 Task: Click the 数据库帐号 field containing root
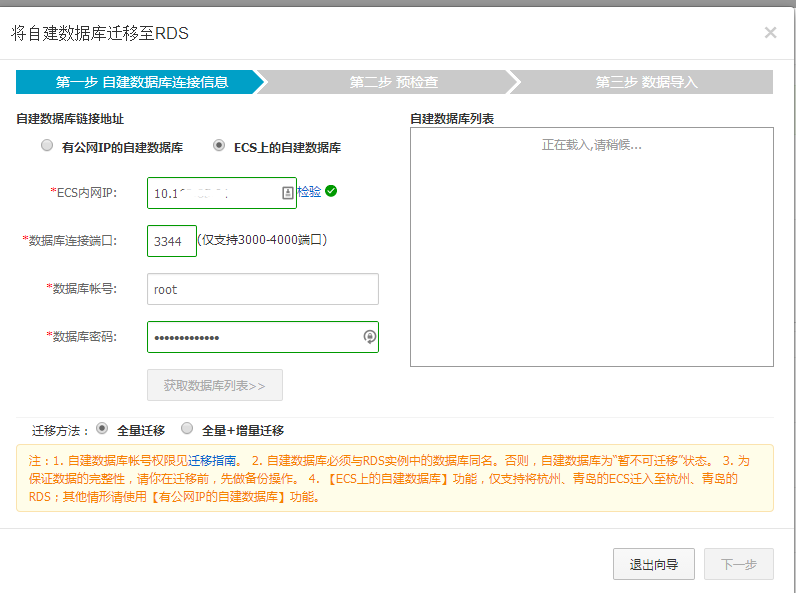262,289
